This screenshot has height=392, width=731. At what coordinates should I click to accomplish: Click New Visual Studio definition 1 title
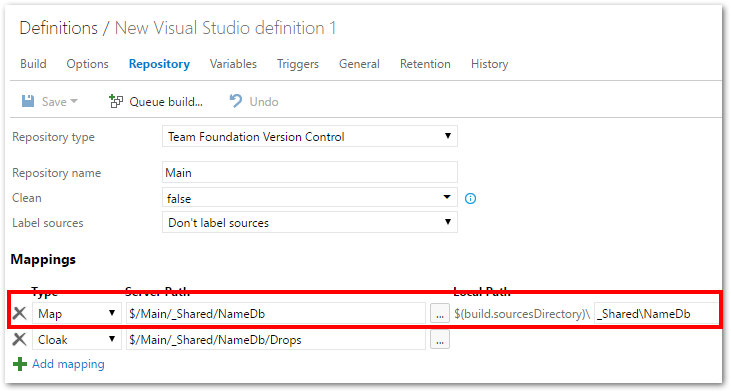[225, 28]
